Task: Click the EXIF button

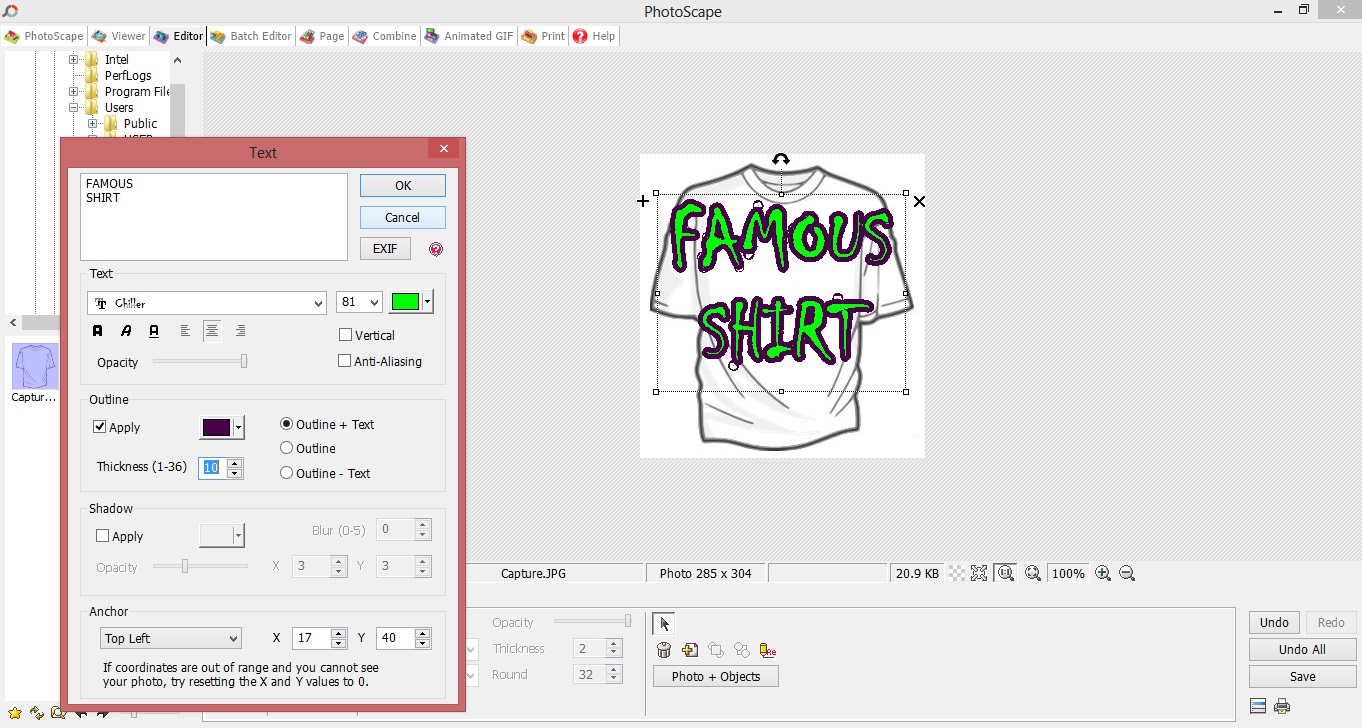Action: (385, 249)
